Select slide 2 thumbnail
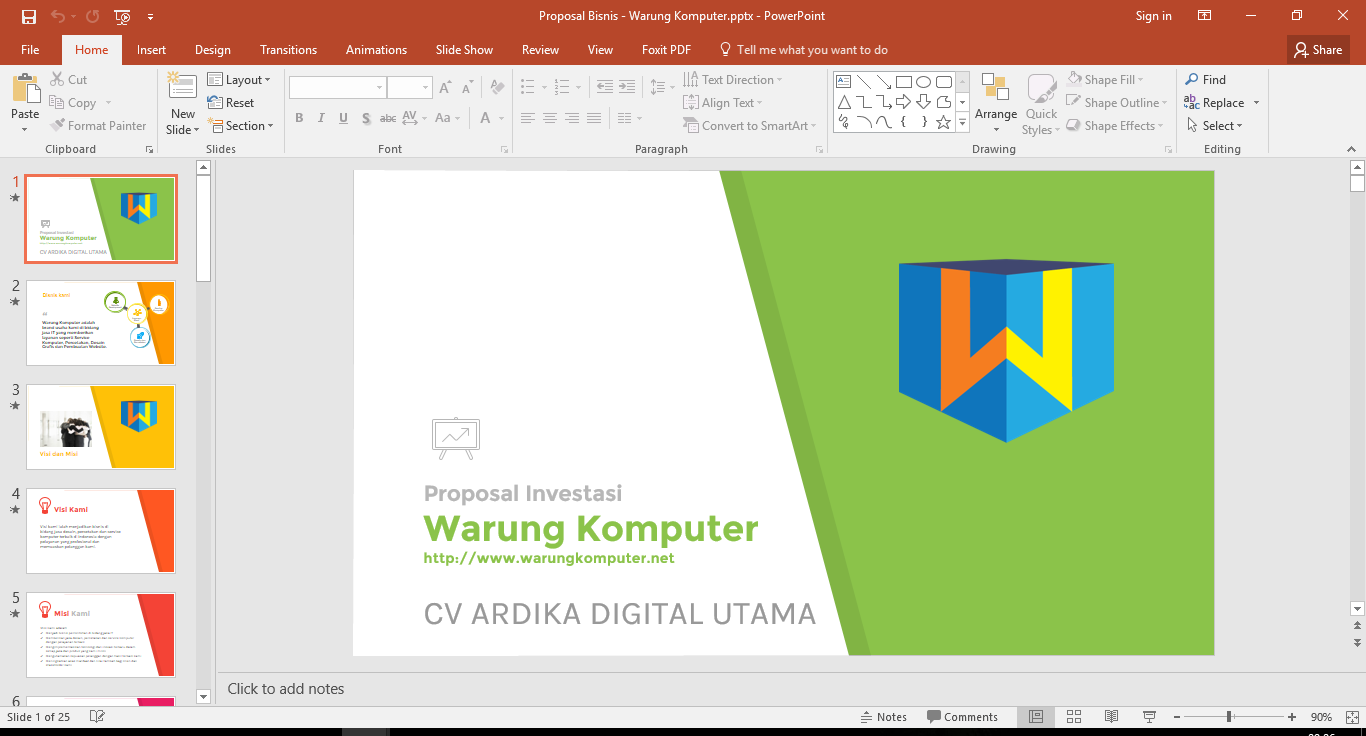Screen dimensions: 1366x736 pyautogui.click(x=101, y=323)
